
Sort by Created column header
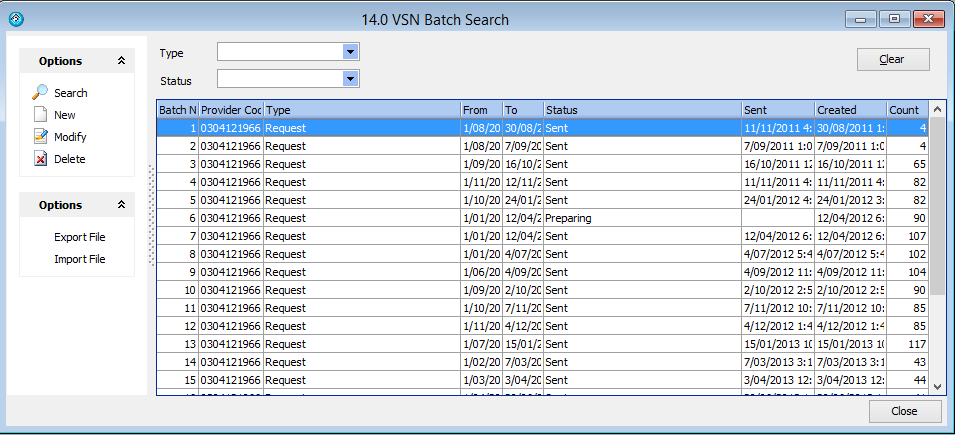[849, 110]
